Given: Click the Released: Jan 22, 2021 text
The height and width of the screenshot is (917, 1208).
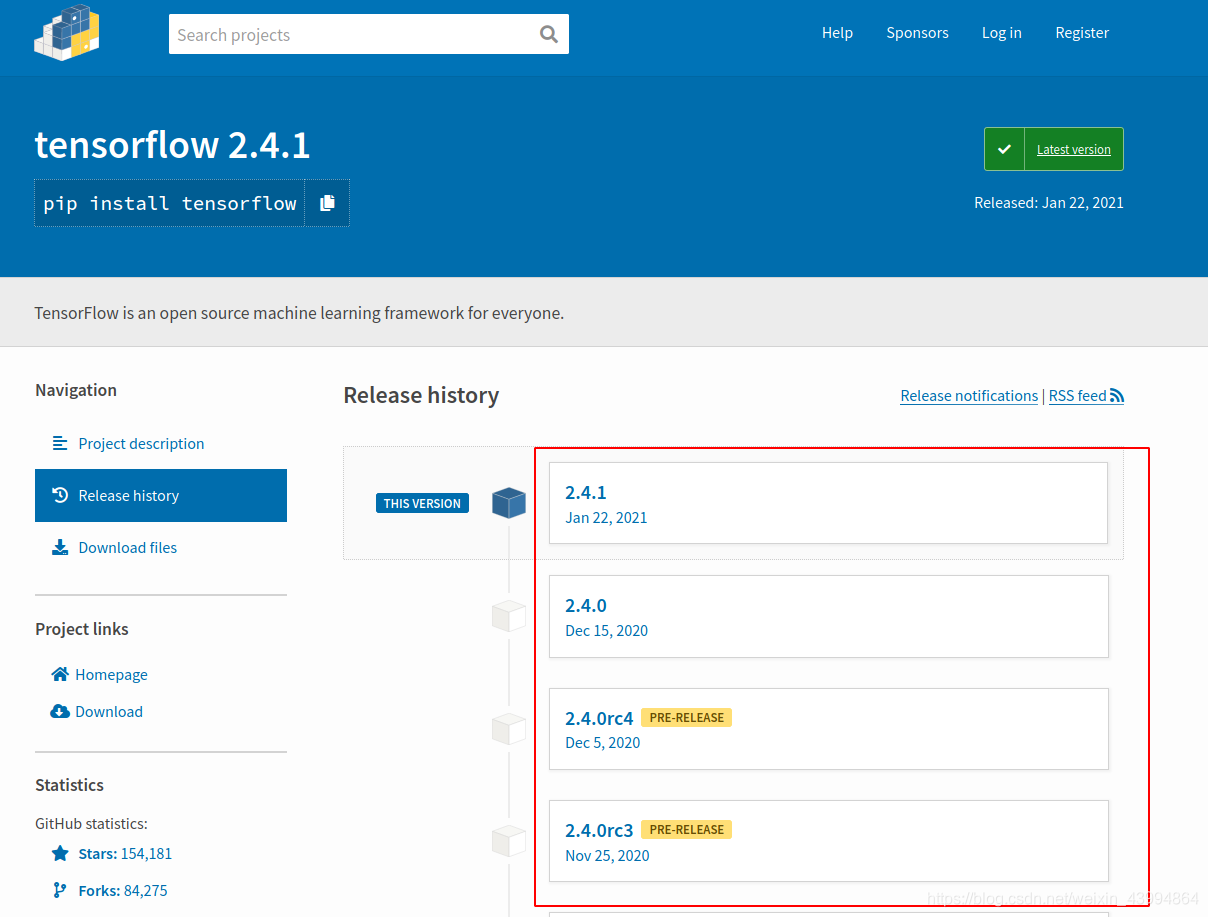Looking at the screenshot, I should coord(1049,202).
